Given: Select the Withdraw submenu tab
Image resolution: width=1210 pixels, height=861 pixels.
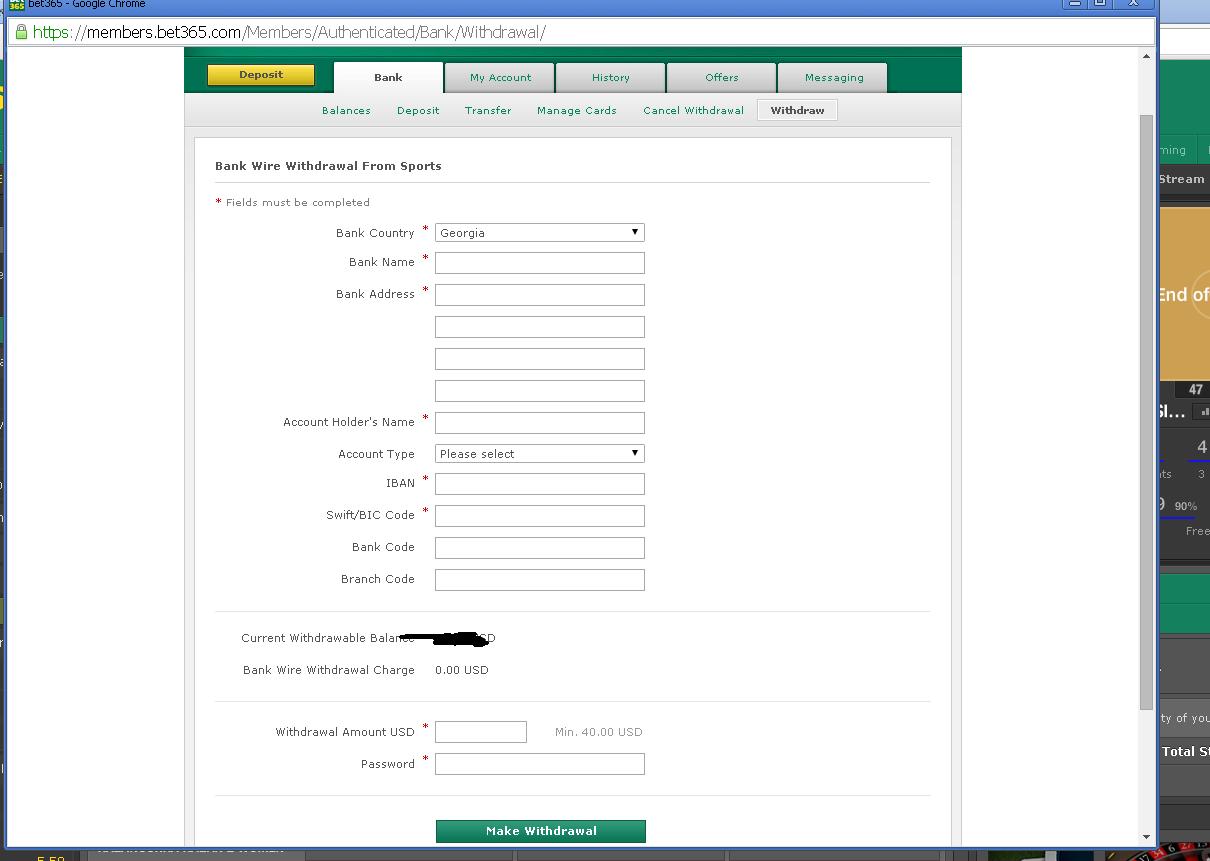Looking at the screenshot, I should (797, 111).
